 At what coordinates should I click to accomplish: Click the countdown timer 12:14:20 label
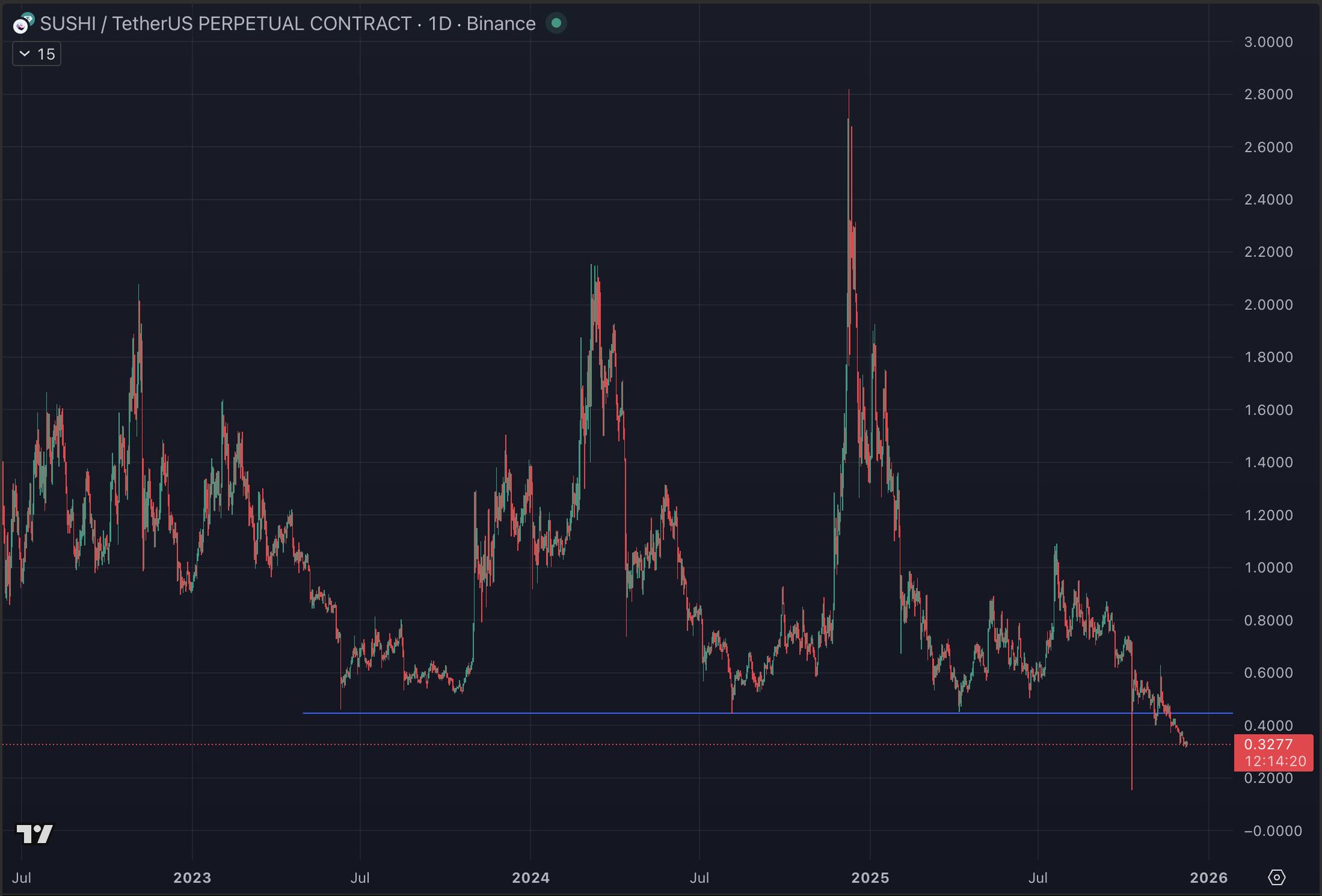[x=1275, y=762]
